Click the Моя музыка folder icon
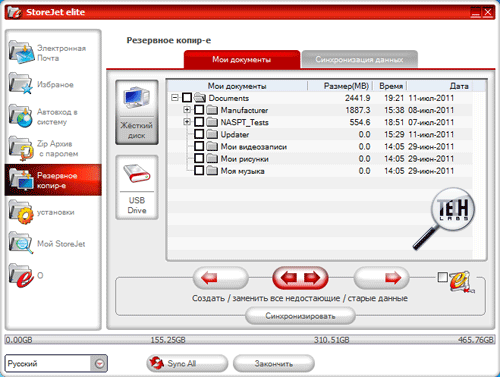This screenshot has width=500, height=377. tap(212, 171)
